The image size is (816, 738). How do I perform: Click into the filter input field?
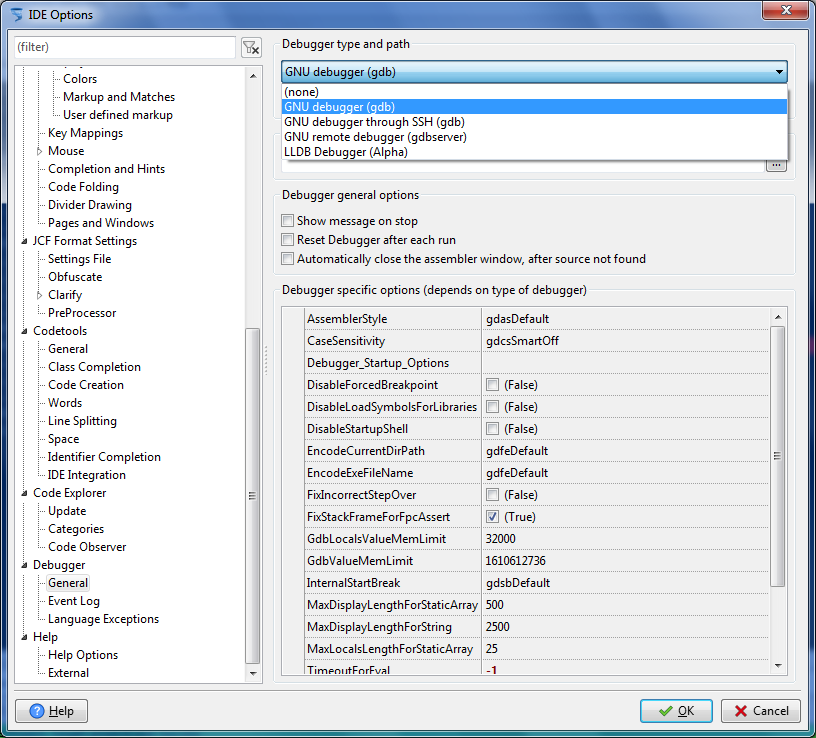coord(125,47)
